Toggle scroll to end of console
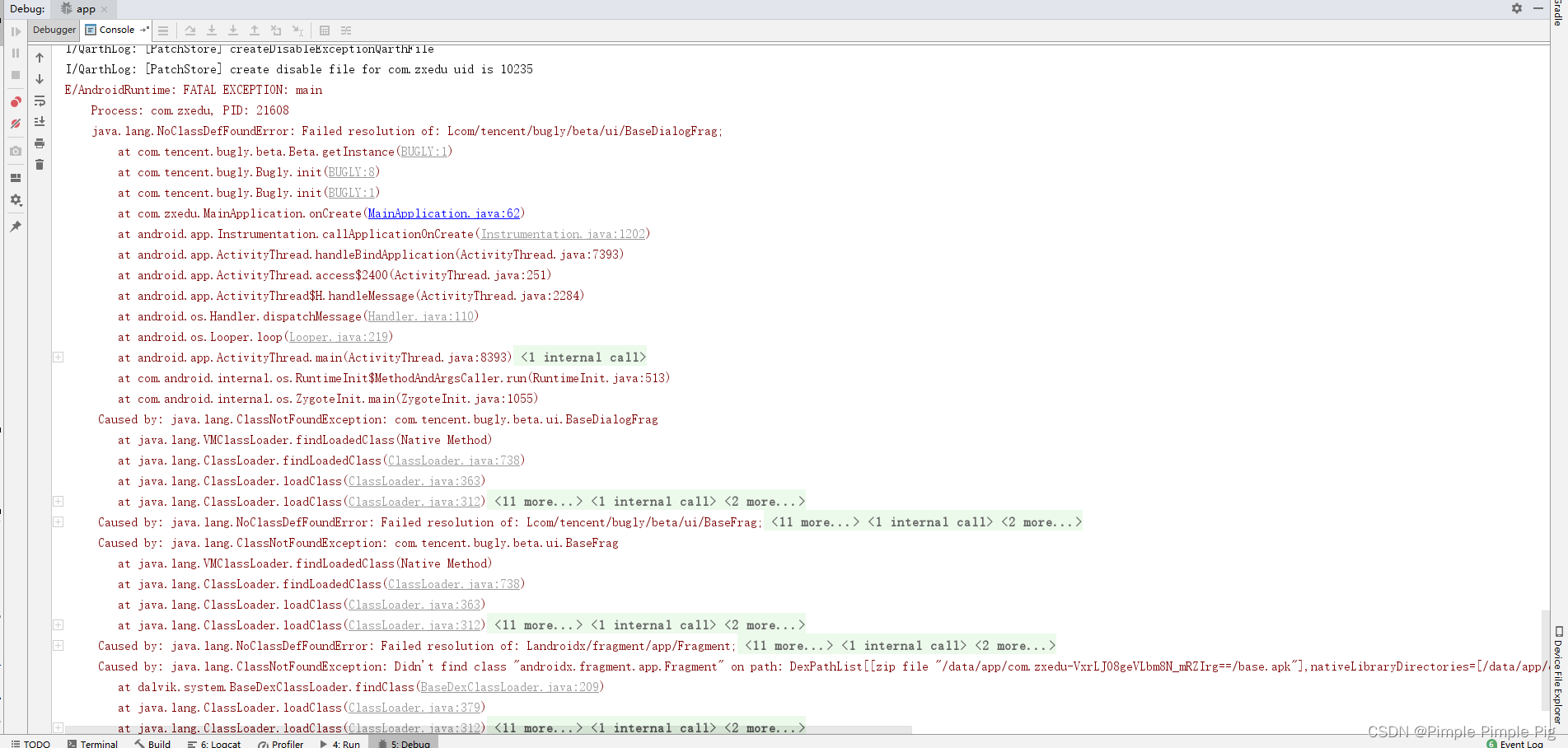1568x748 pixels. click(40, 122)
